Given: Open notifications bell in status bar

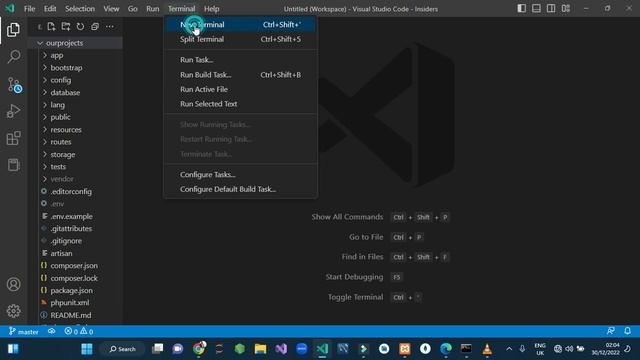Looking at the screenshot, I should (x=627, y=331).
